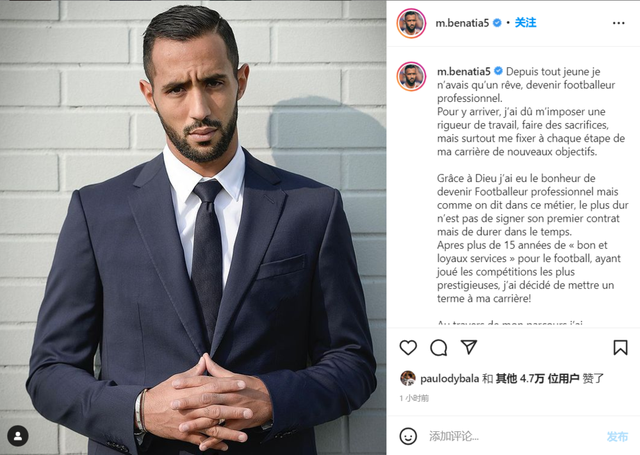The width and height of the screenshot is (640, 455).
Task: Like the post with the heart icon
Action: (x=408, y=348)
